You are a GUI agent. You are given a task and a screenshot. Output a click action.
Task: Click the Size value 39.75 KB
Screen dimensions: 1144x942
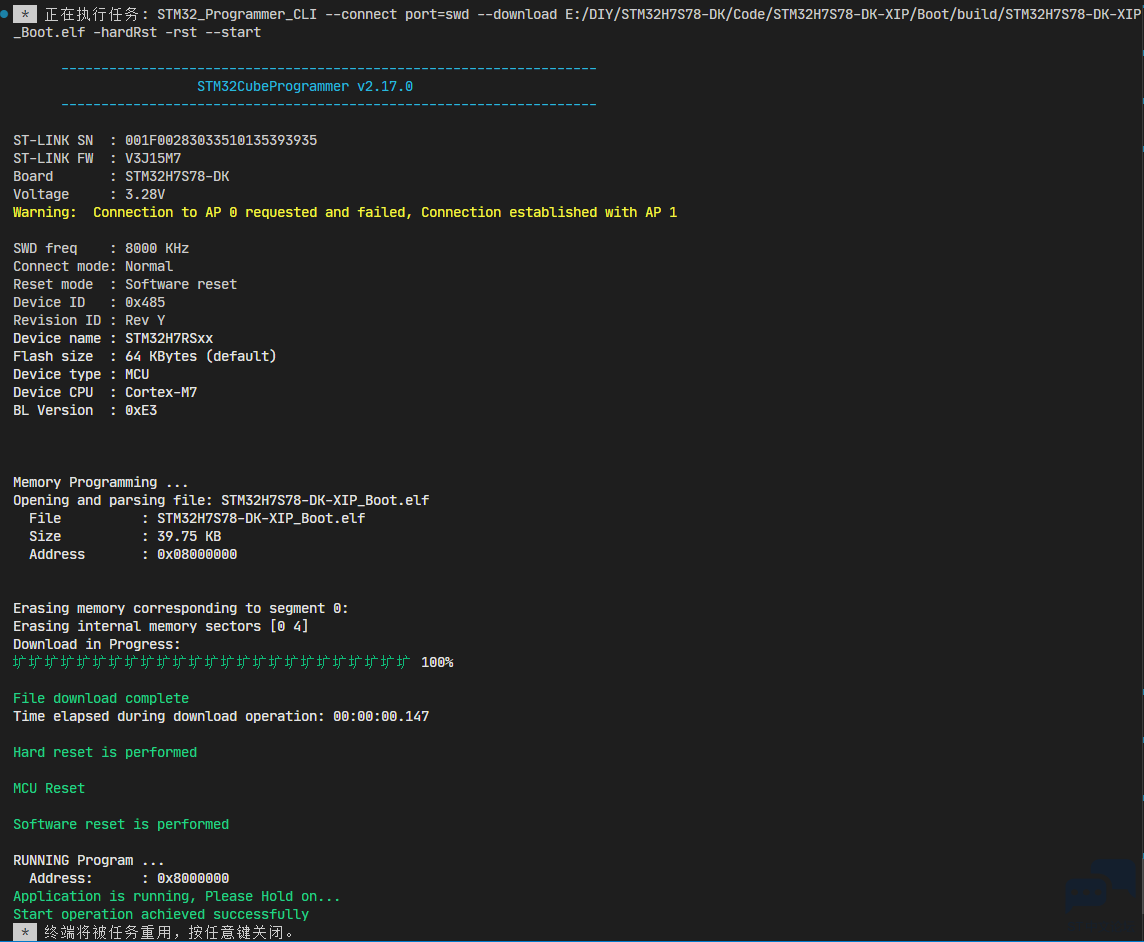tap(189, 536)
